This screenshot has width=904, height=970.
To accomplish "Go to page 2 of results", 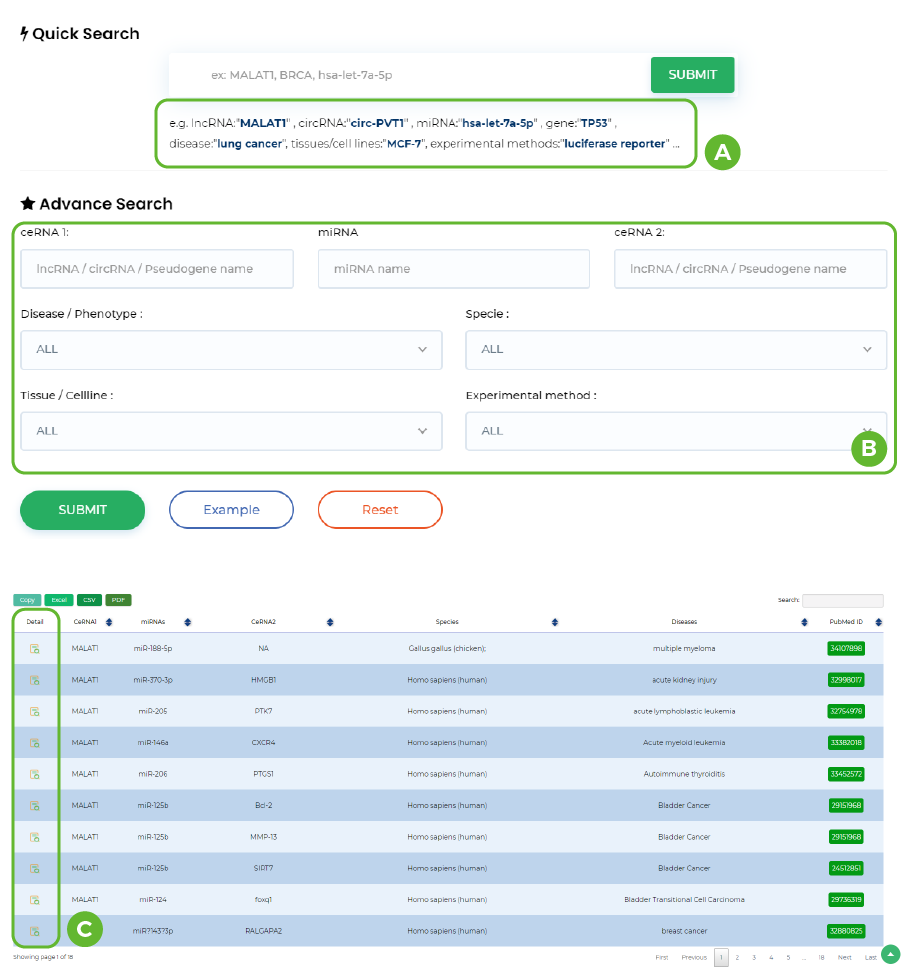I will (x=737, y=957).
